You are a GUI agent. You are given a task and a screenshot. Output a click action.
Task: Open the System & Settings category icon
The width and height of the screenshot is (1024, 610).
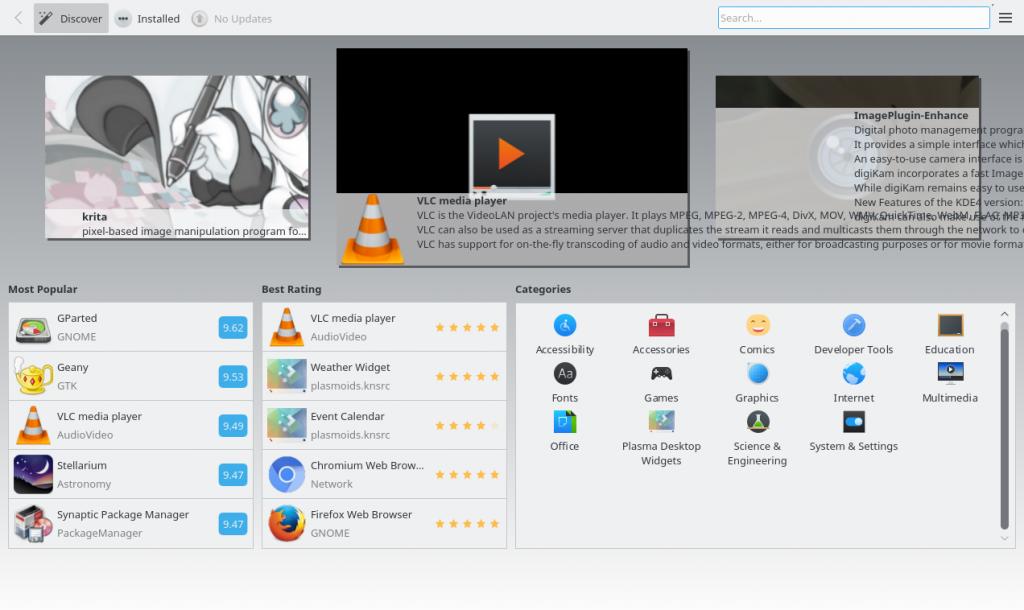click(853, 422)
